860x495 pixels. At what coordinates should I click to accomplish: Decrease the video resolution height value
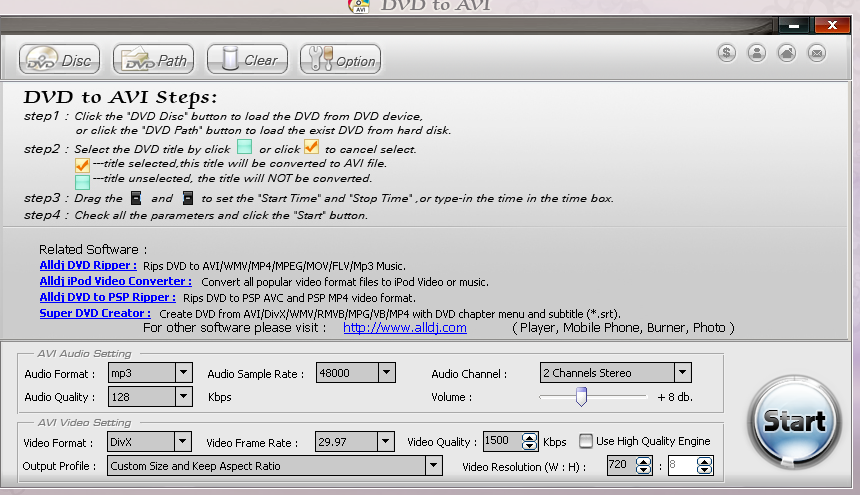(x=704, y=470)
